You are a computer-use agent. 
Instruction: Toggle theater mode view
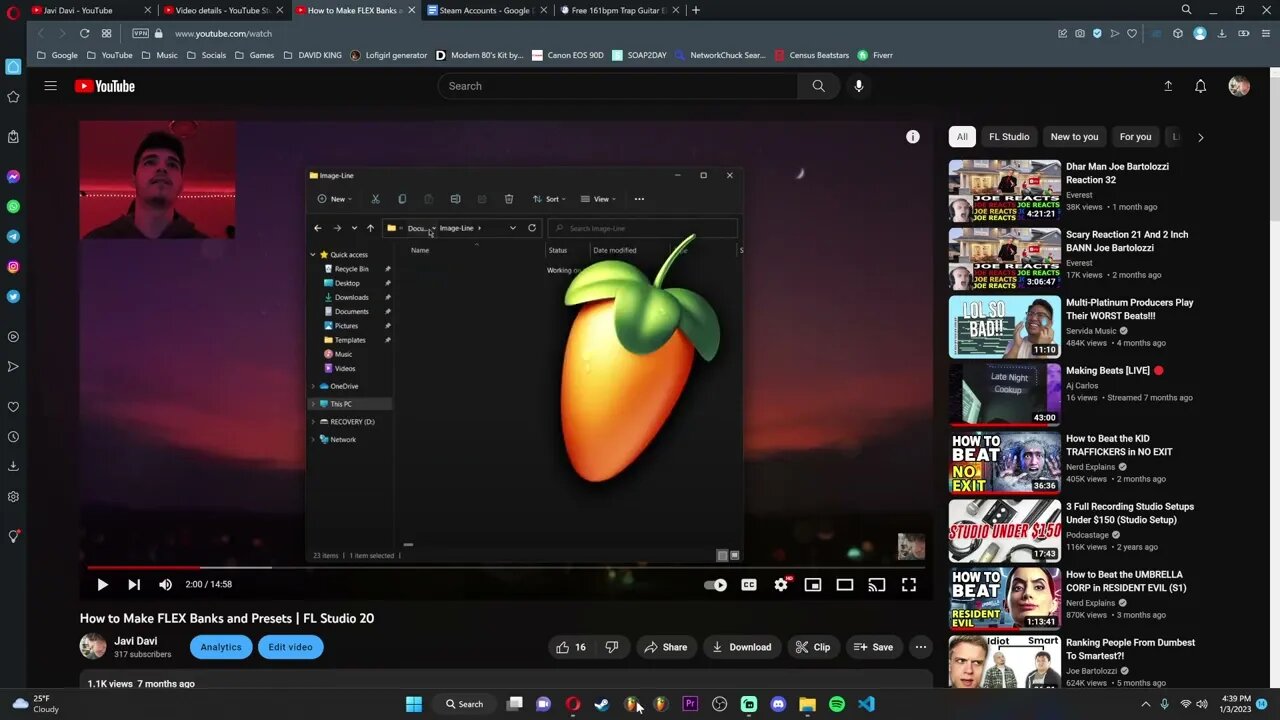click(845, 585)
